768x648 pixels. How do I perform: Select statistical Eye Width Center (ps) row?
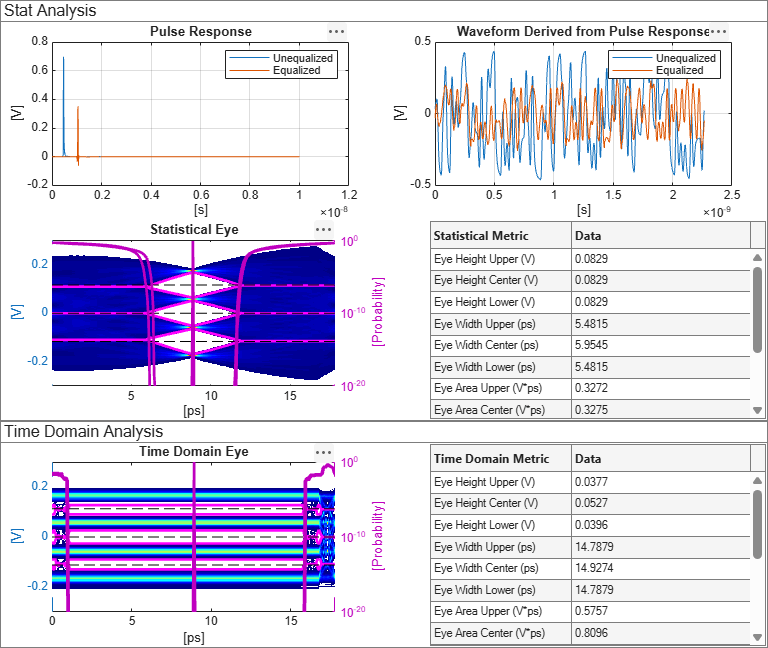click(x=590, y=345)
